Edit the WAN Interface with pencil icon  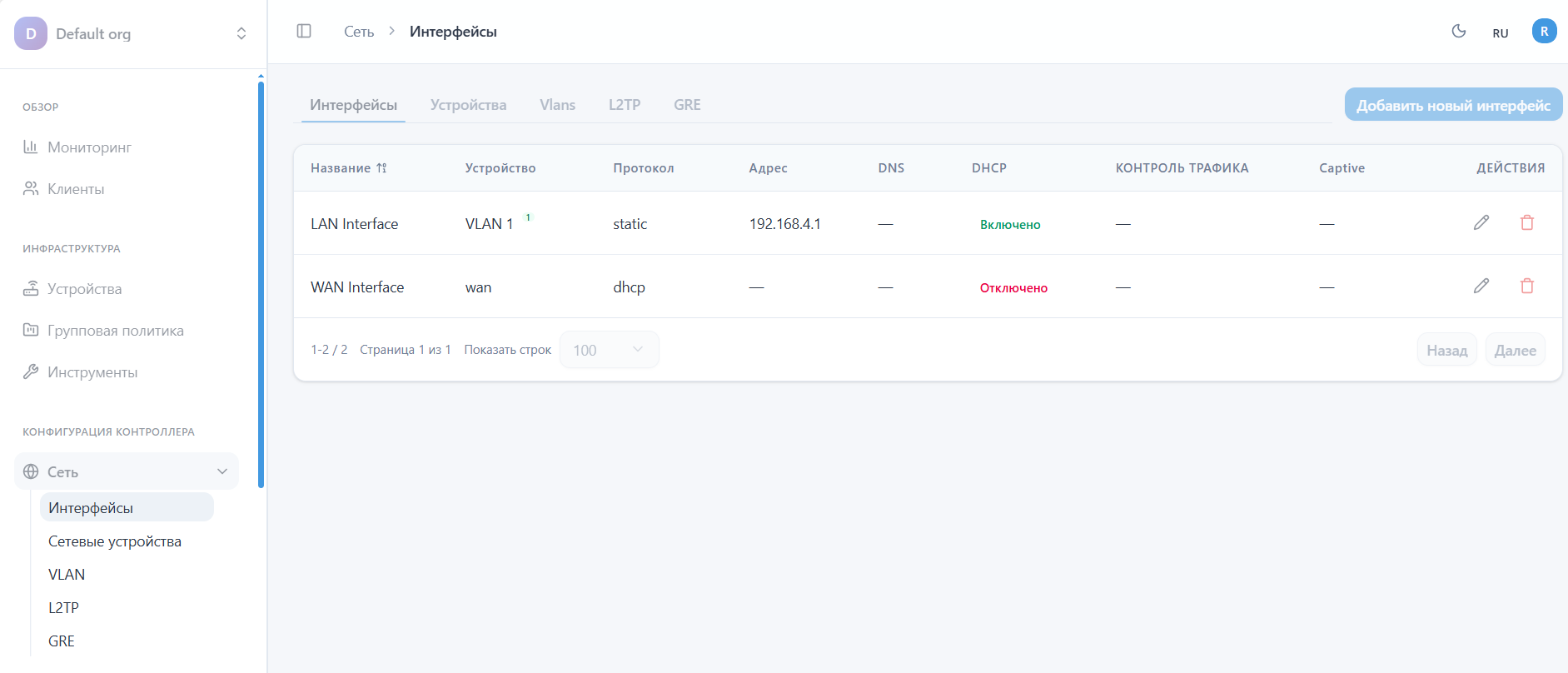click(1481, 286)
